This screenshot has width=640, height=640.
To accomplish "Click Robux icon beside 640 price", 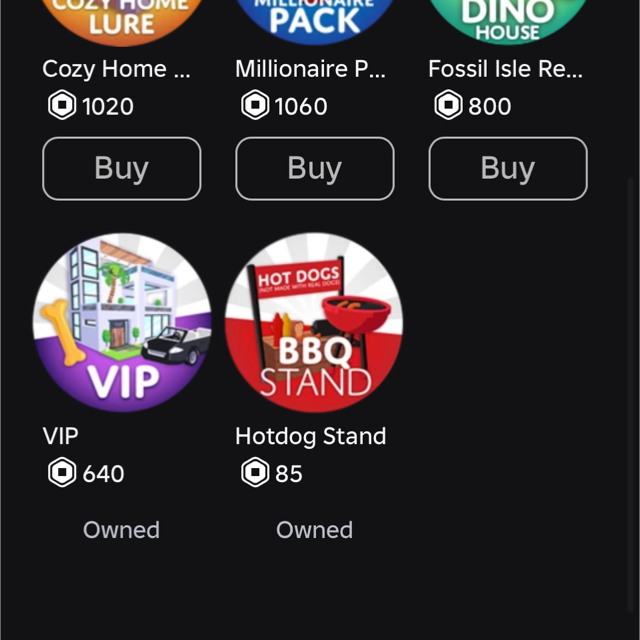I will pos(62,473).
